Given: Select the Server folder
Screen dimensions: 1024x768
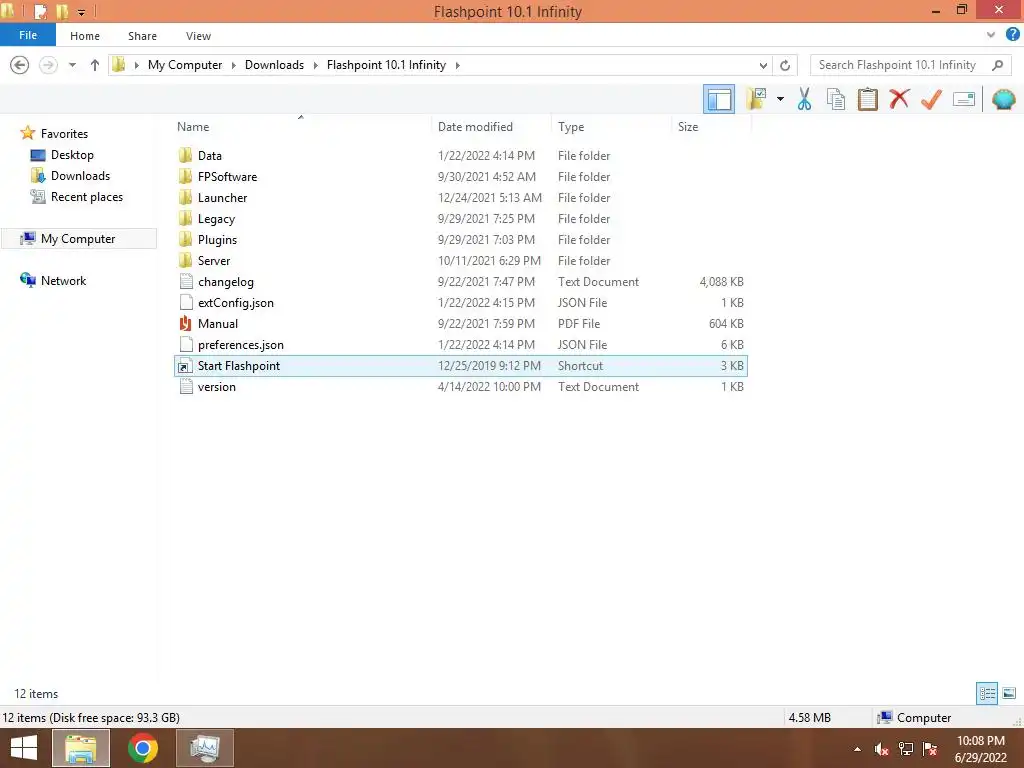Looking at the screenshot, I should pyautogui.click(x=460, y=261).
